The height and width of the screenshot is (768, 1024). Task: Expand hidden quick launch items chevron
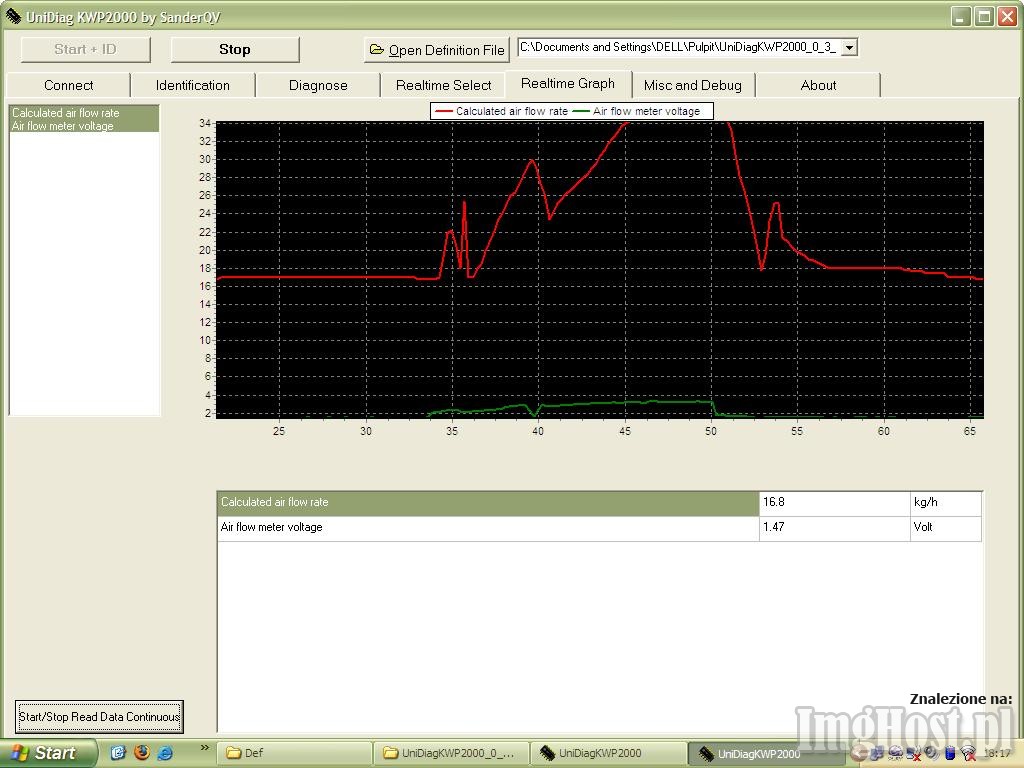click(204, 748)
